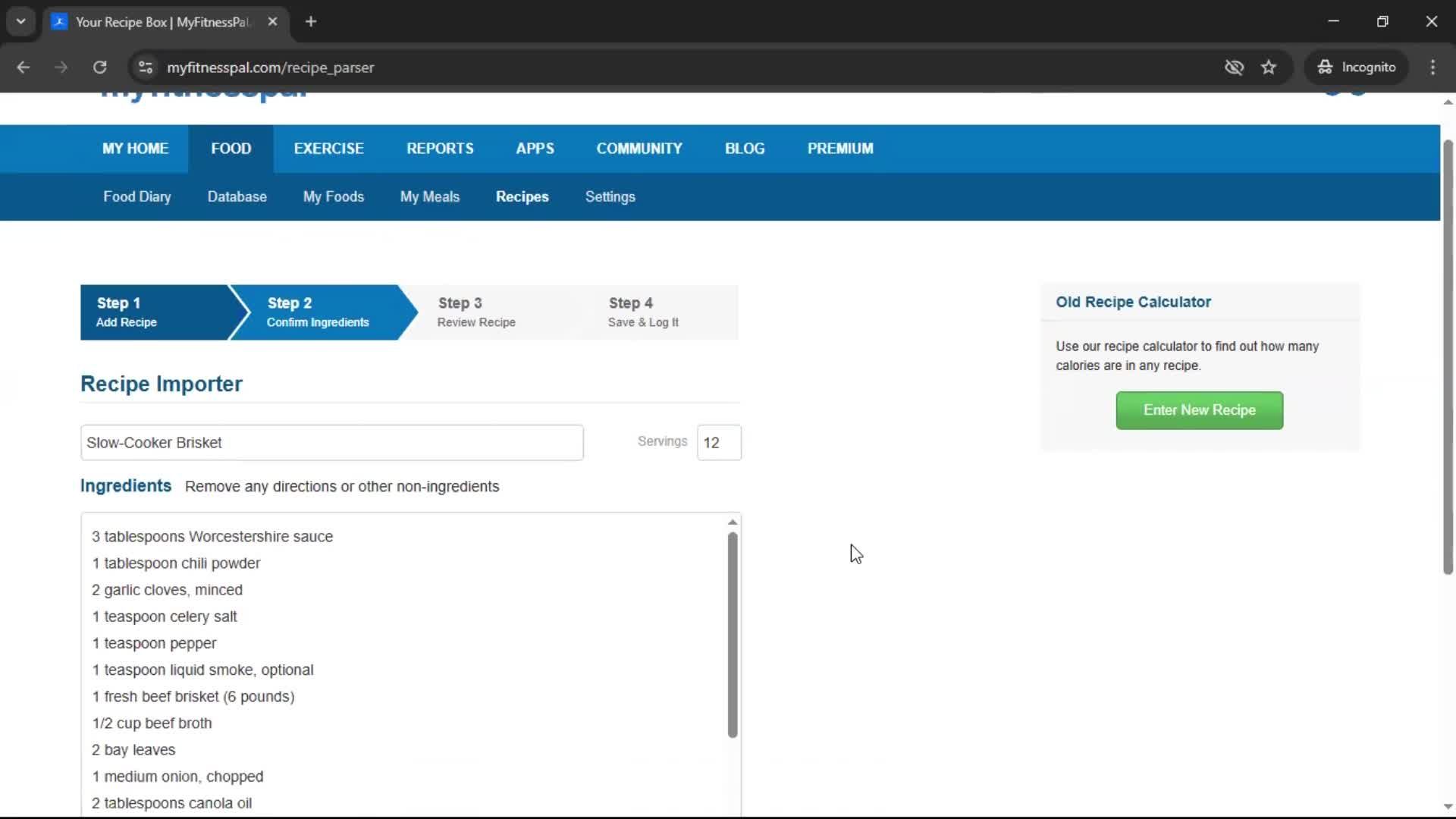Open the APPS section

coord(535,149)
